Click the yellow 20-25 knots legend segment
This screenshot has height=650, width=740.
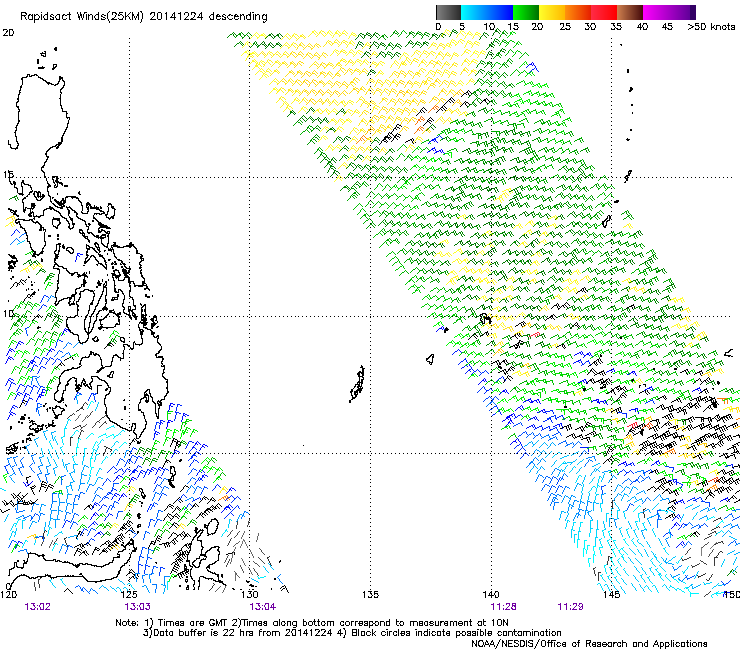[x=552, y=12]
